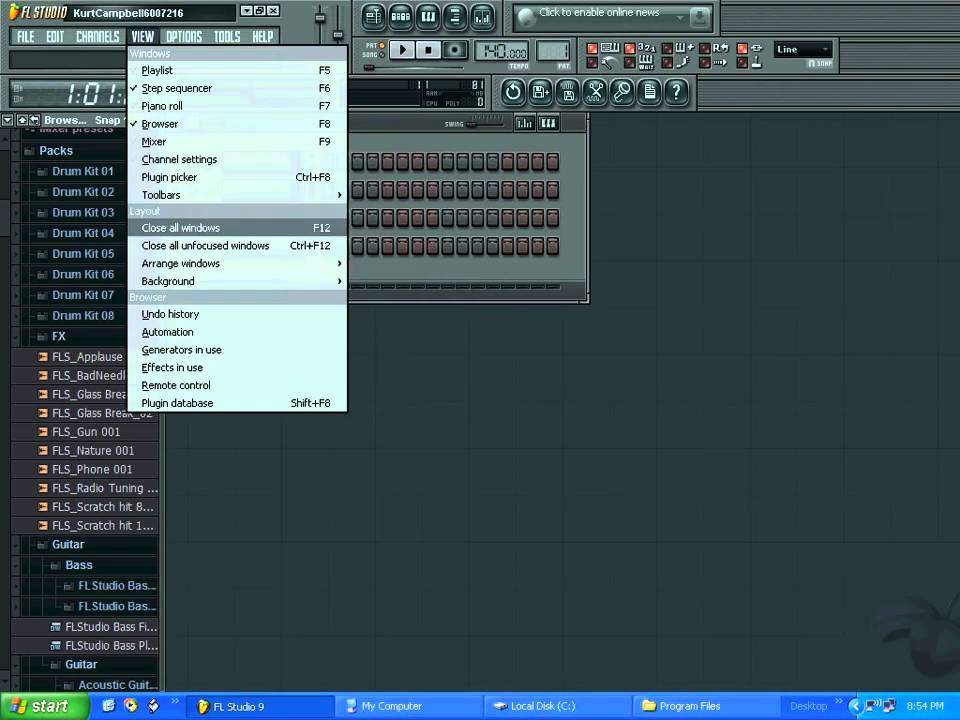This screenshot has height=720, width=960.
Task: Open keyboard editor in step sequencer
Action: 548,124
